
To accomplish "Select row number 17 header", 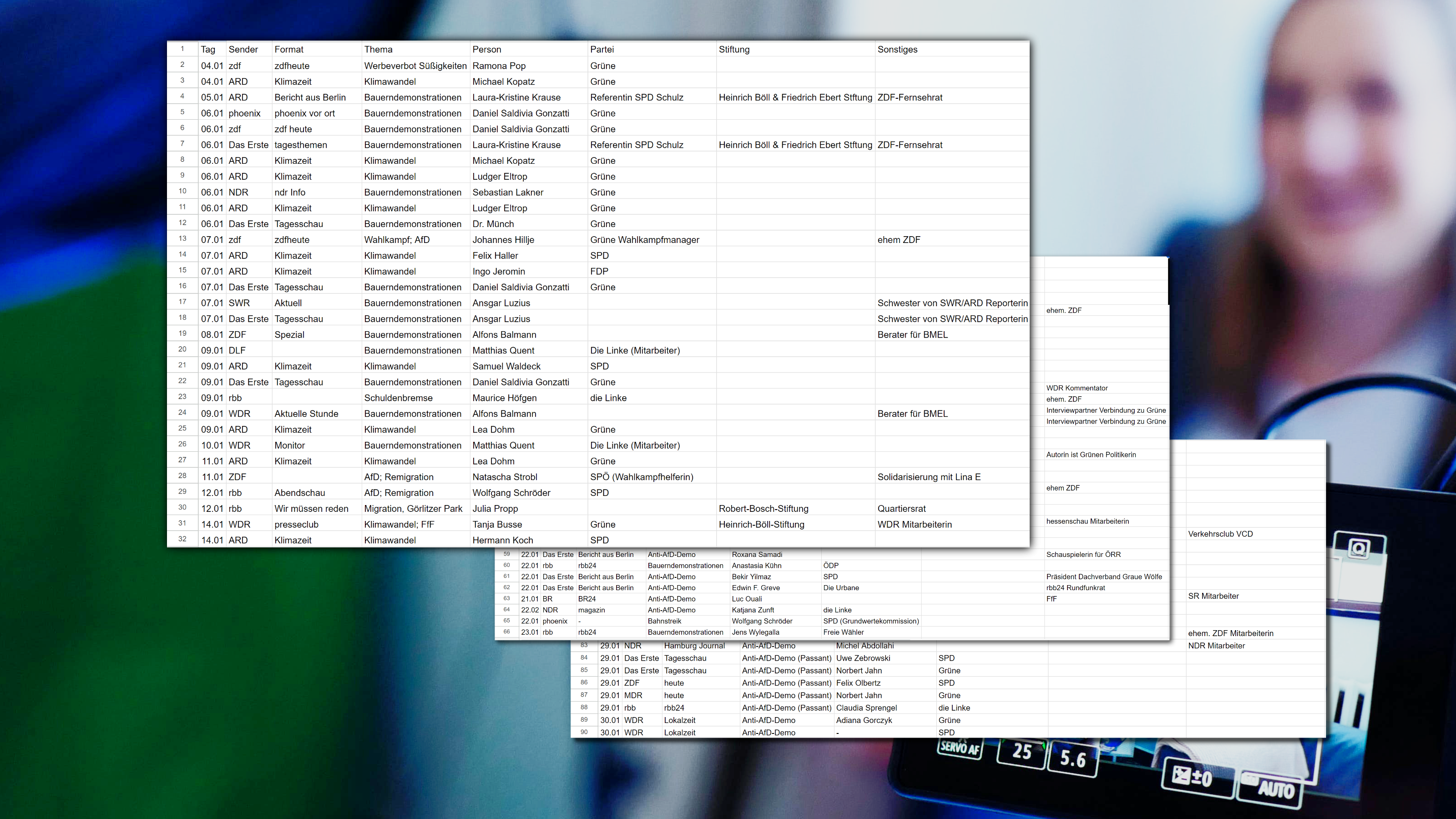I will 182,302.
